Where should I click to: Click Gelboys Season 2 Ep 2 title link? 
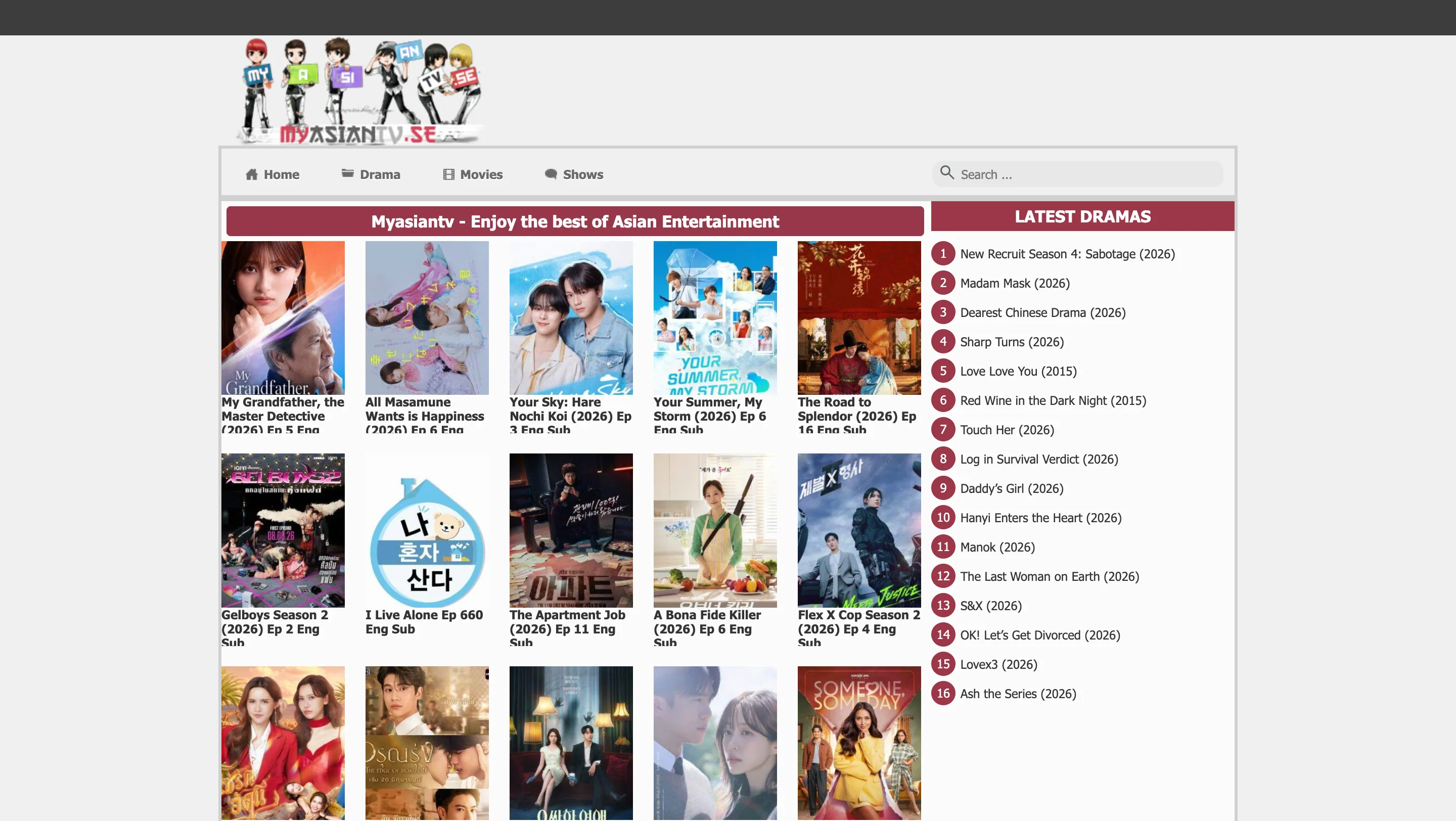click(x=275, y=627)
